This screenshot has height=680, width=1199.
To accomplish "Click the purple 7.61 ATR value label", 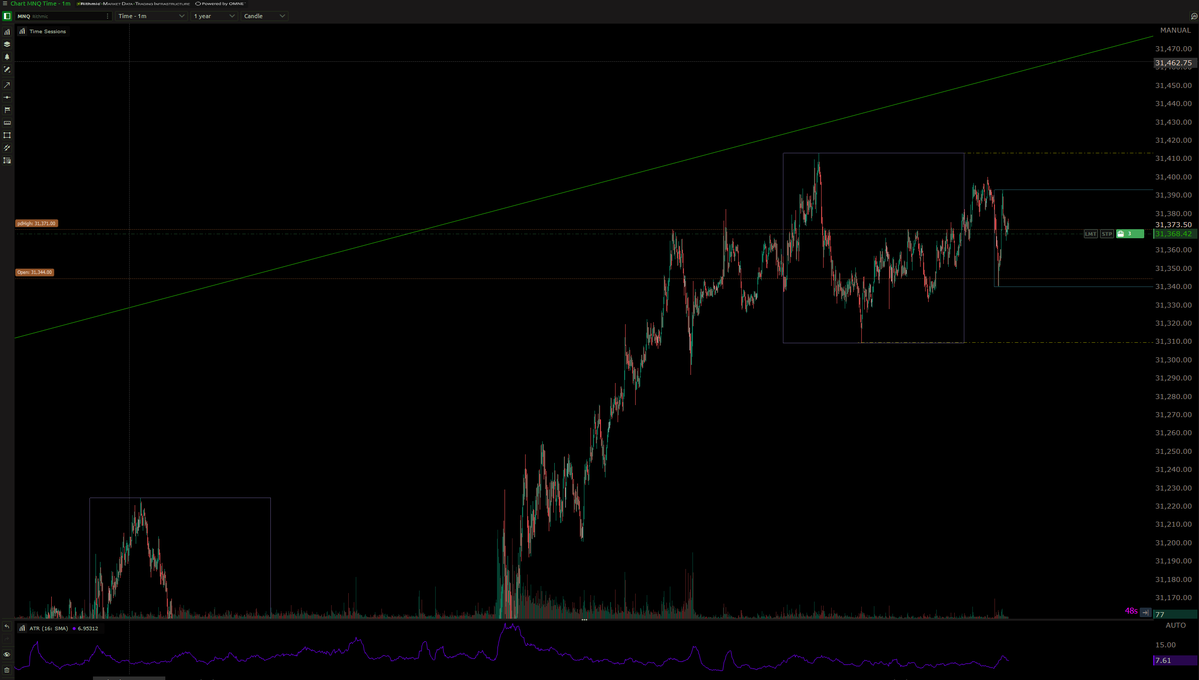I will tap(1175, 660).
